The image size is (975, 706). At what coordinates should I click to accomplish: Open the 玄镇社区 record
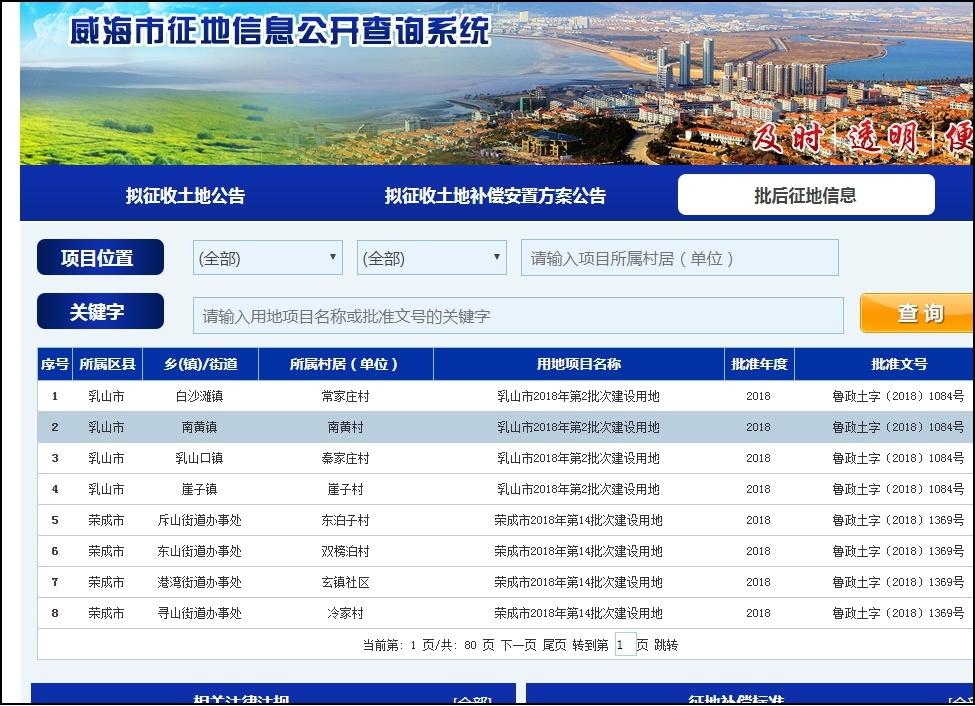point(345,583)
